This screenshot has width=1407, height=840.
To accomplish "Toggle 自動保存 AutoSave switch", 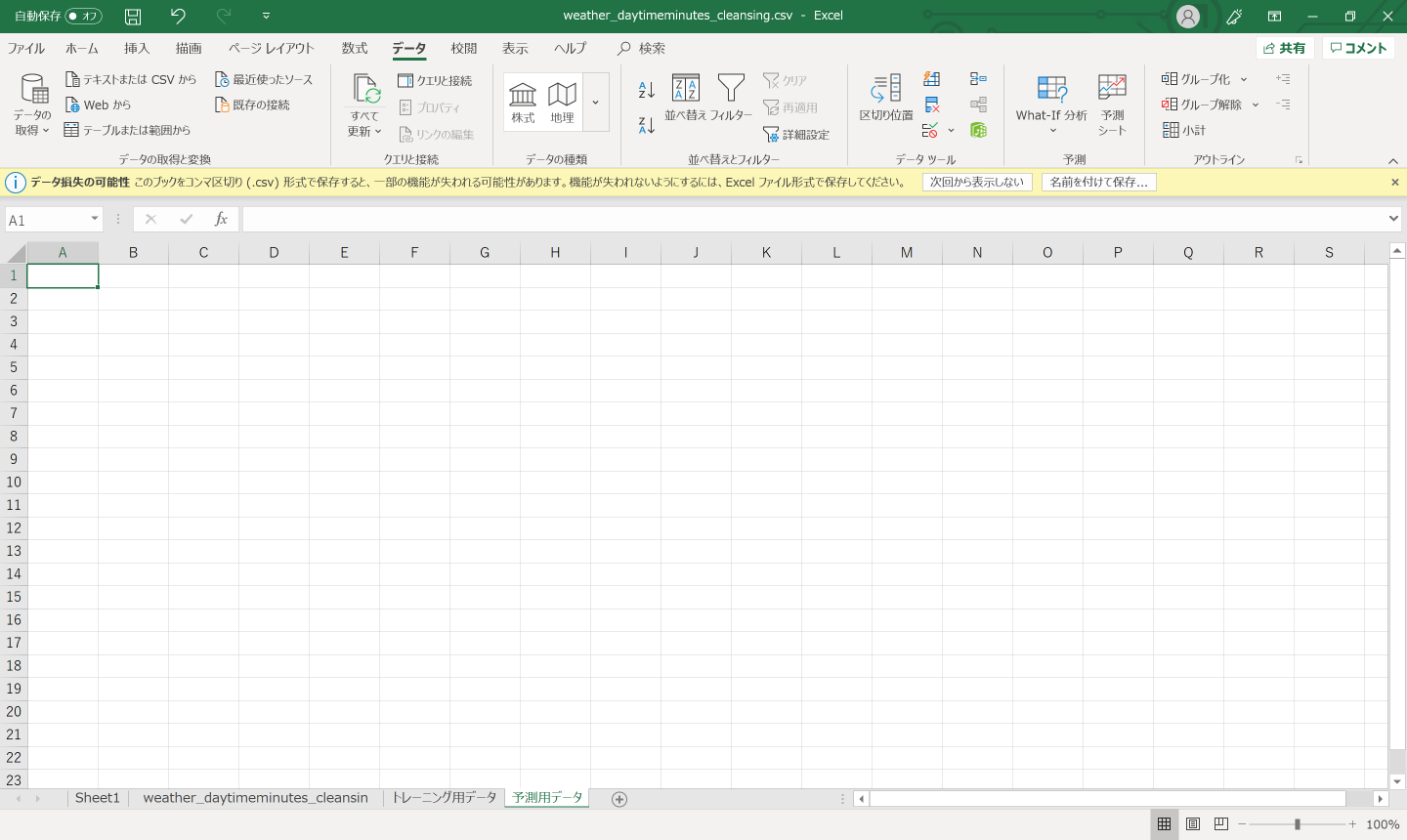I will click(84, 16).
